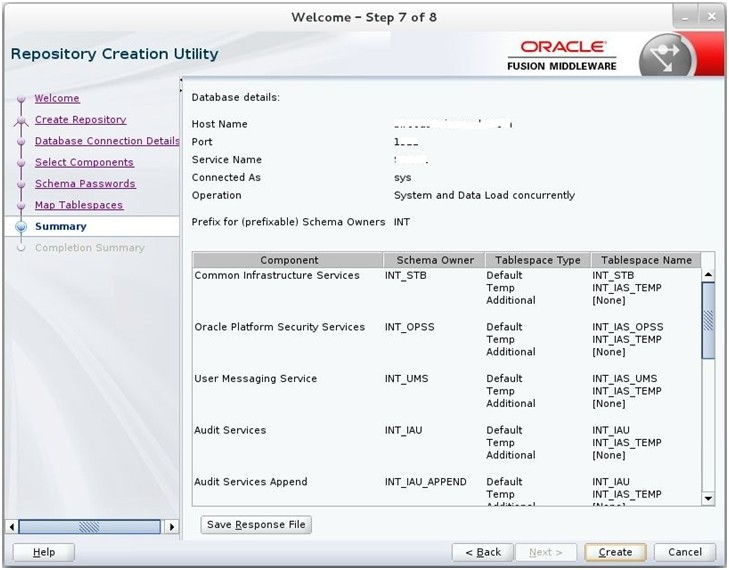Open the Welcome step link
The width and height of the screenshot is (729, 570).
[57, 98]
